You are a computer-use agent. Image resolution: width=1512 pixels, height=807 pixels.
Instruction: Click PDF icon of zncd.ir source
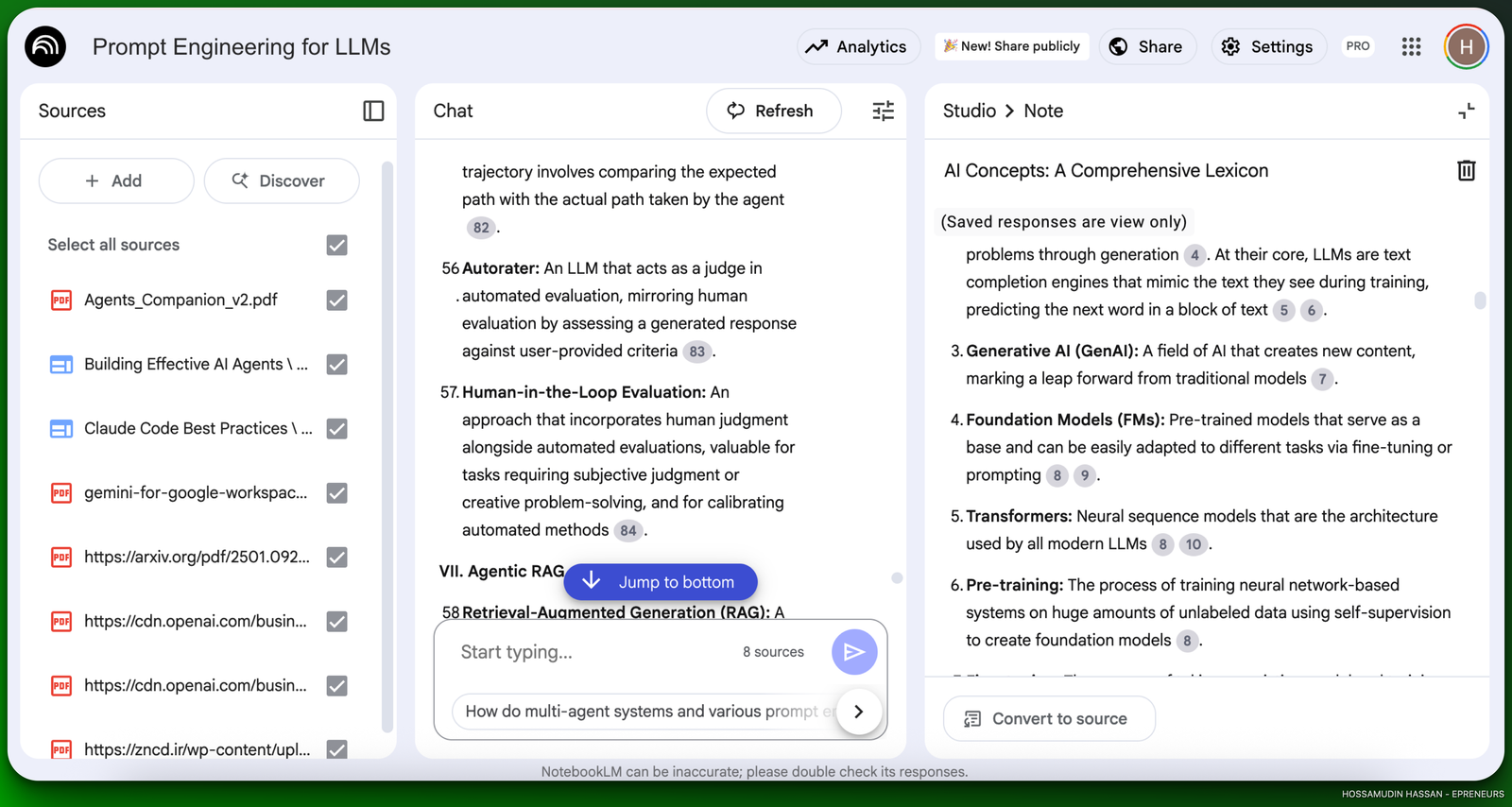61,749
